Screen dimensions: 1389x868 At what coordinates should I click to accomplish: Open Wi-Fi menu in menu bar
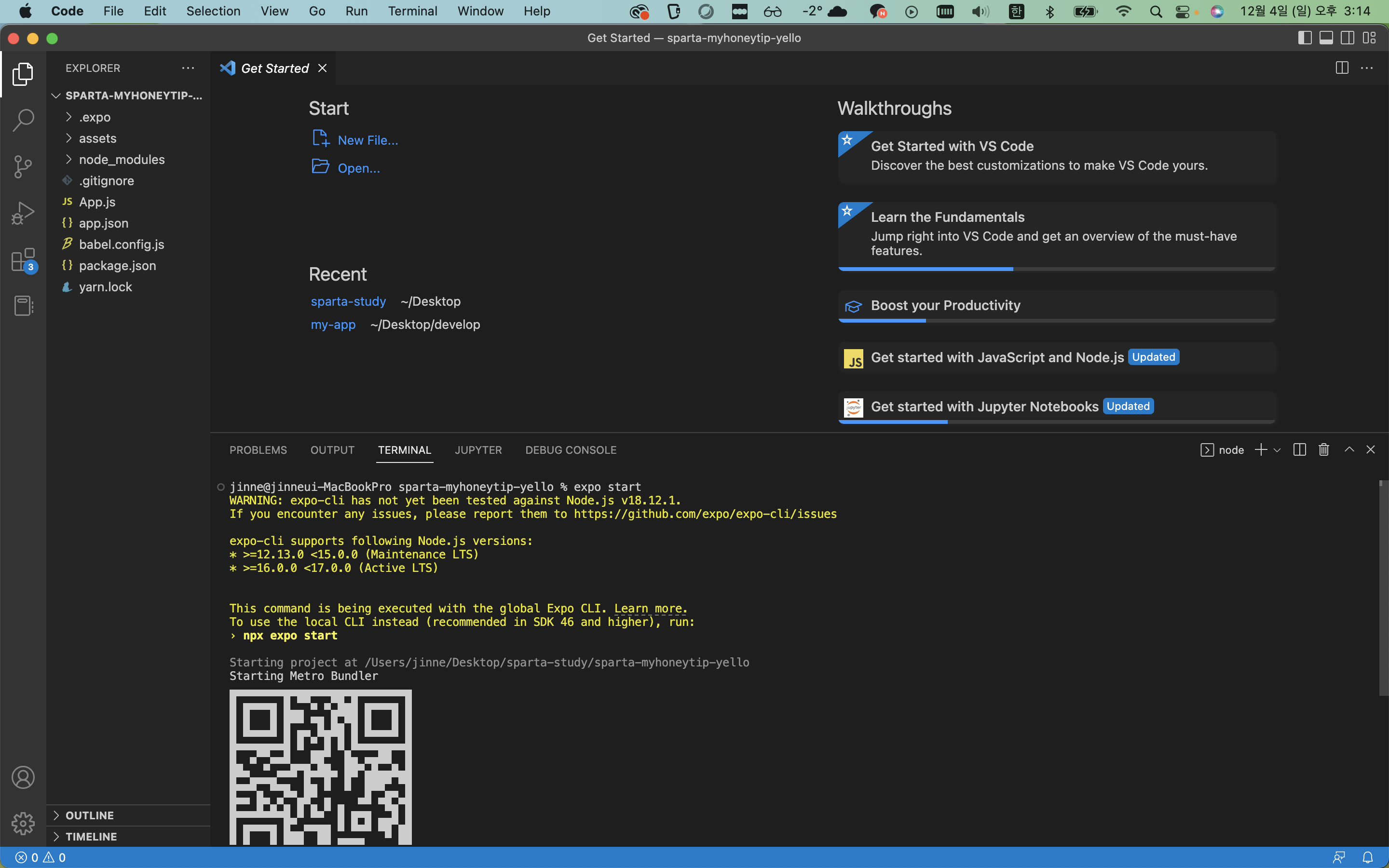1123,12
